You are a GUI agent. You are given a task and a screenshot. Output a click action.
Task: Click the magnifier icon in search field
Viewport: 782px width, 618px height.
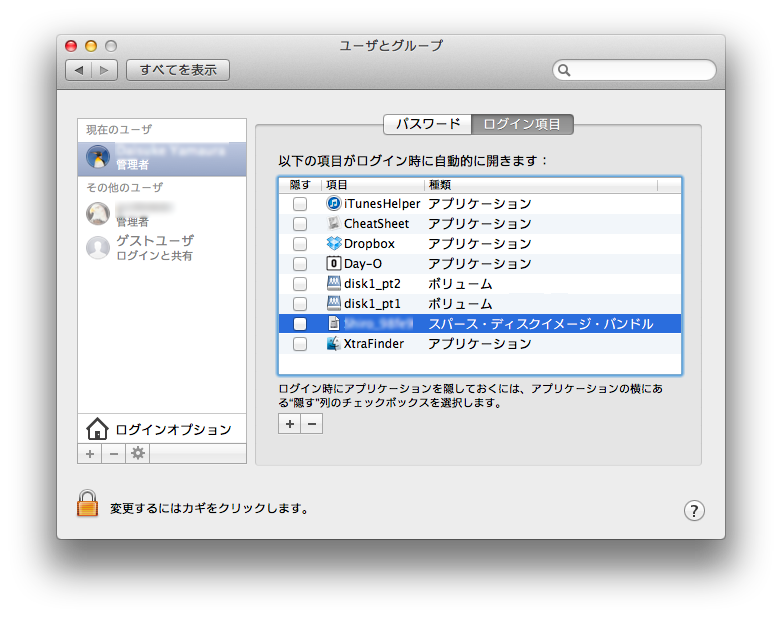click(564, 70)
